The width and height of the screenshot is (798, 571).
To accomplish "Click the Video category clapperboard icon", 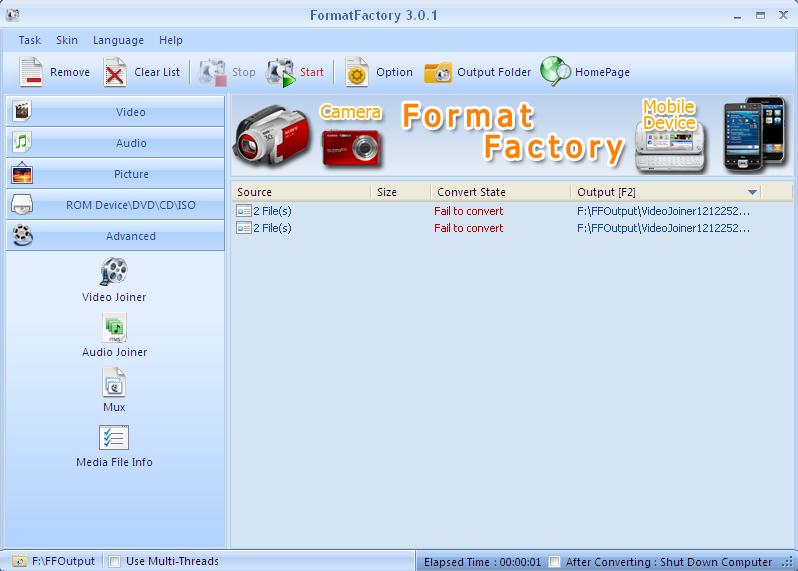I will click(x=22, y=111).
